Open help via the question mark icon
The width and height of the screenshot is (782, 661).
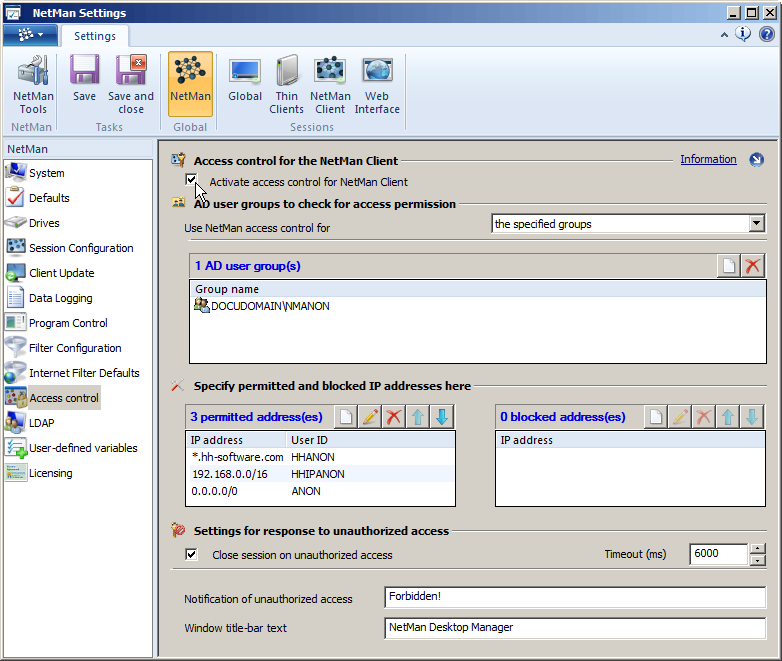pos(767,34)
